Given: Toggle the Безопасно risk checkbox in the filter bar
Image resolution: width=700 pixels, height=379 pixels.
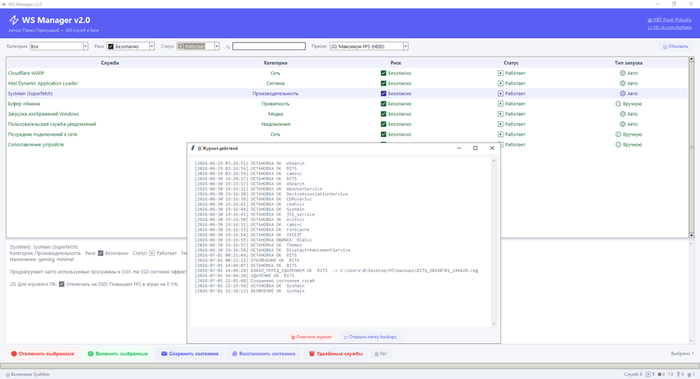Looking at the screenshot, I should 111,46.
